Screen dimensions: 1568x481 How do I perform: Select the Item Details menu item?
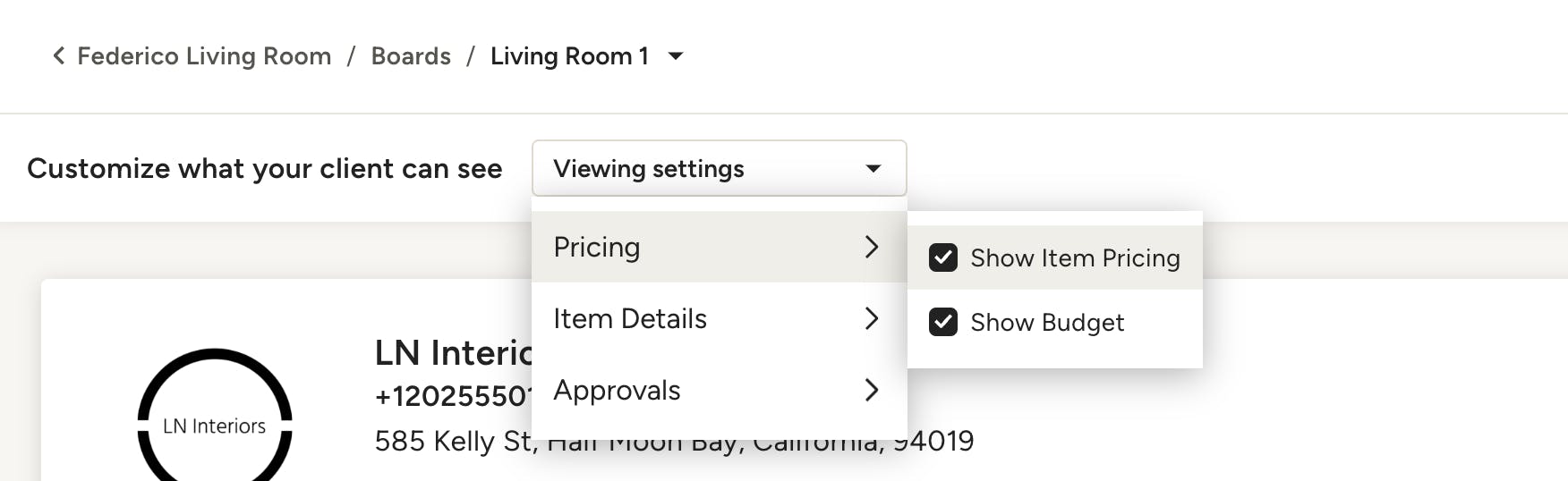[x=719, y=318]
